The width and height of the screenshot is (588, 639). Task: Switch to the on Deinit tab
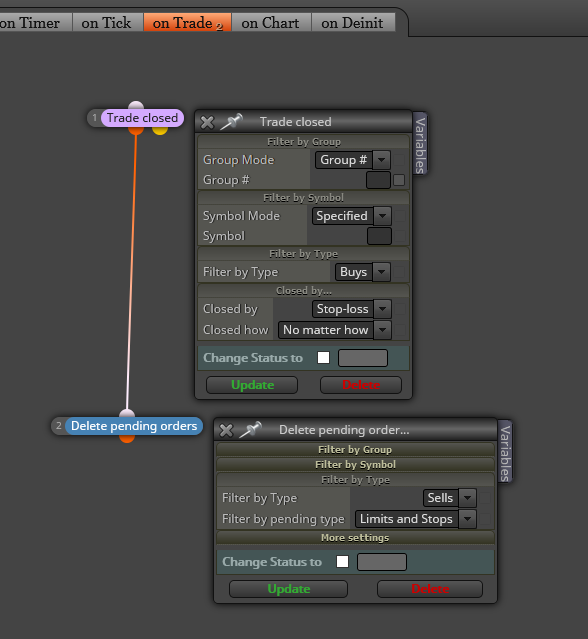pos(352,23)
